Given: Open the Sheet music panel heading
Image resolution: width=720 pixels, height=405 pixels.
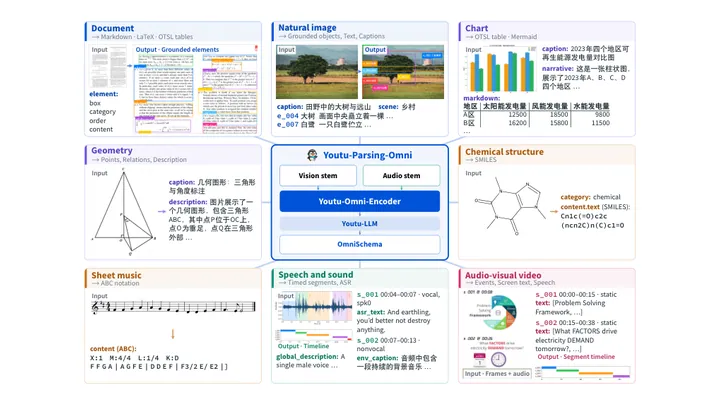Looking at the screenshot, I should [116, 275].
